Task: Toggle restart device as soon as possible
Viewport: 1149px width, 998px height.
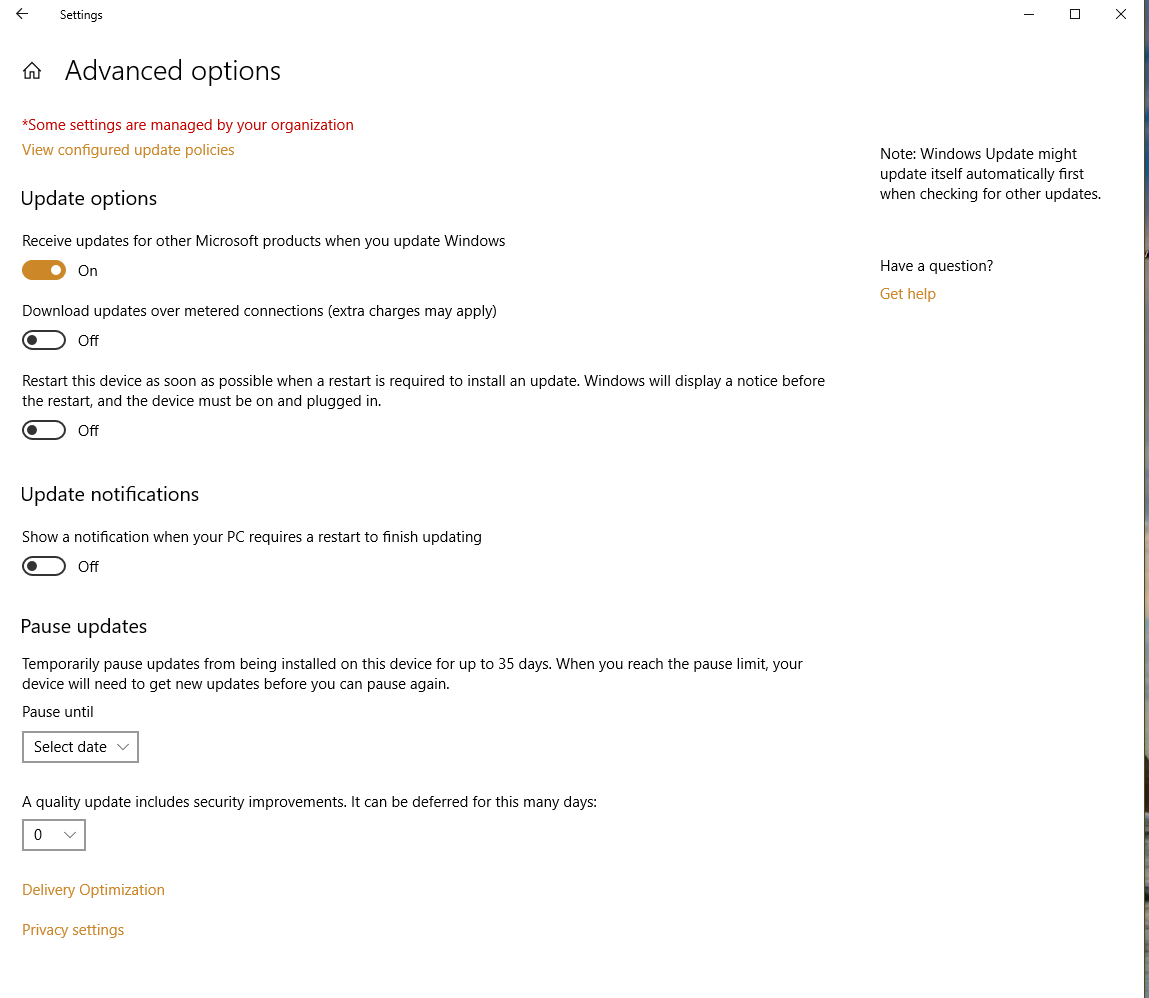Action: pos(44,430)
